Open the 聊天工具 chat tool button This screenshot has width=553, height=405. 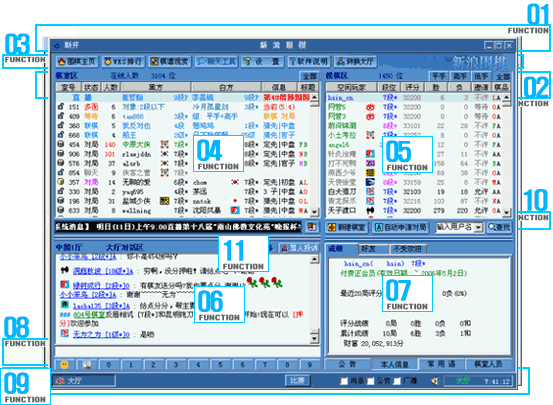216,62
